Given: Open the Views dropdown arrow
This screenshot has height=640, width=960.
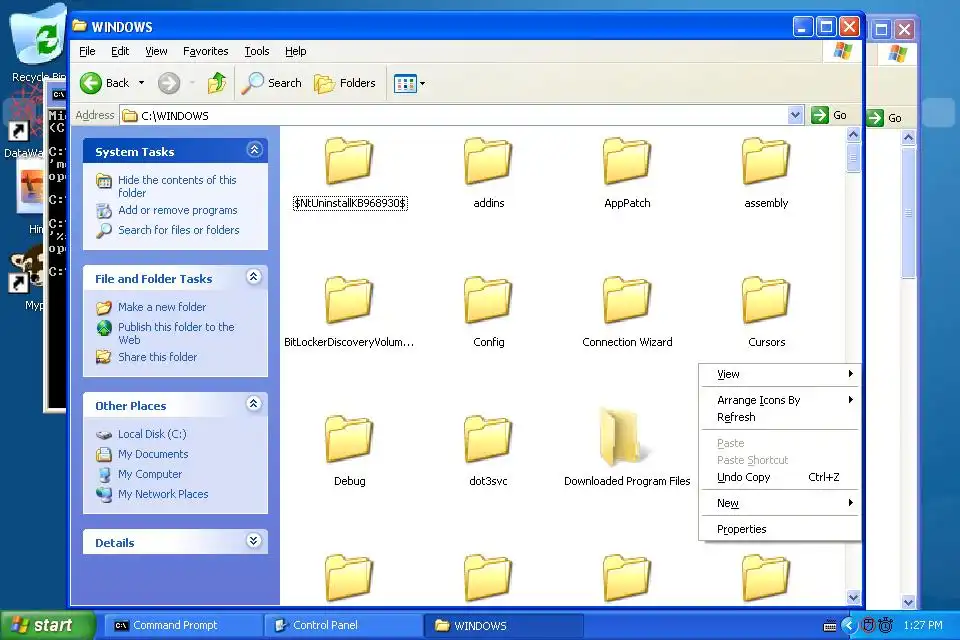Looking at the screenshot, I should (422, 83).
